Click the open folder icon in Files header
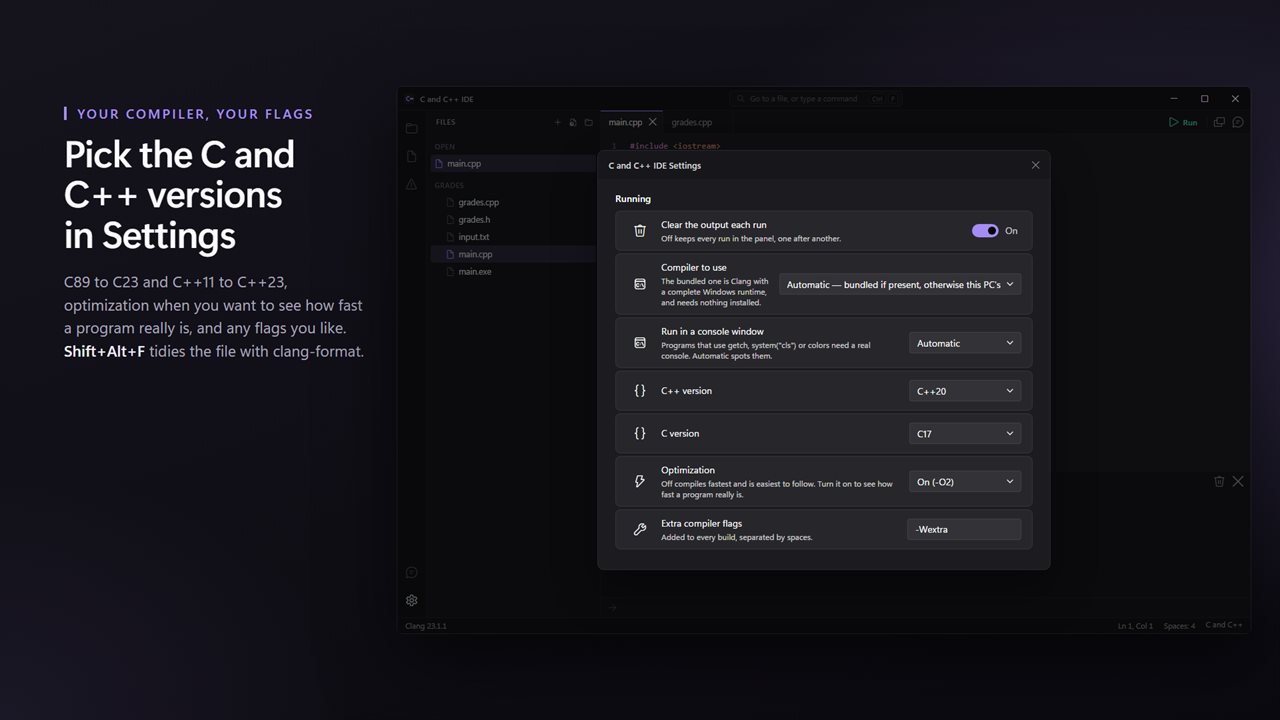 (589, 122)
